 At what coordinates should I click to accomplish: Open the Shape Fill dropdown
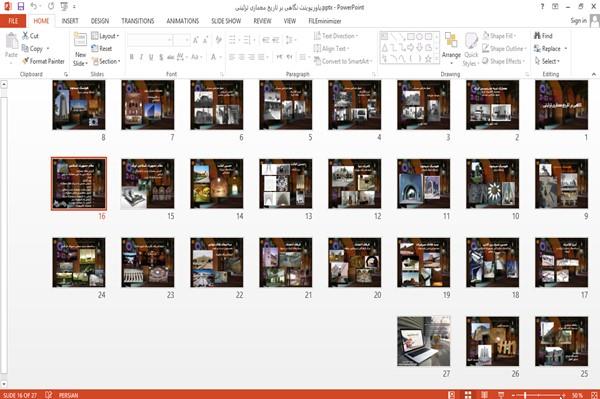coord(499,36)
